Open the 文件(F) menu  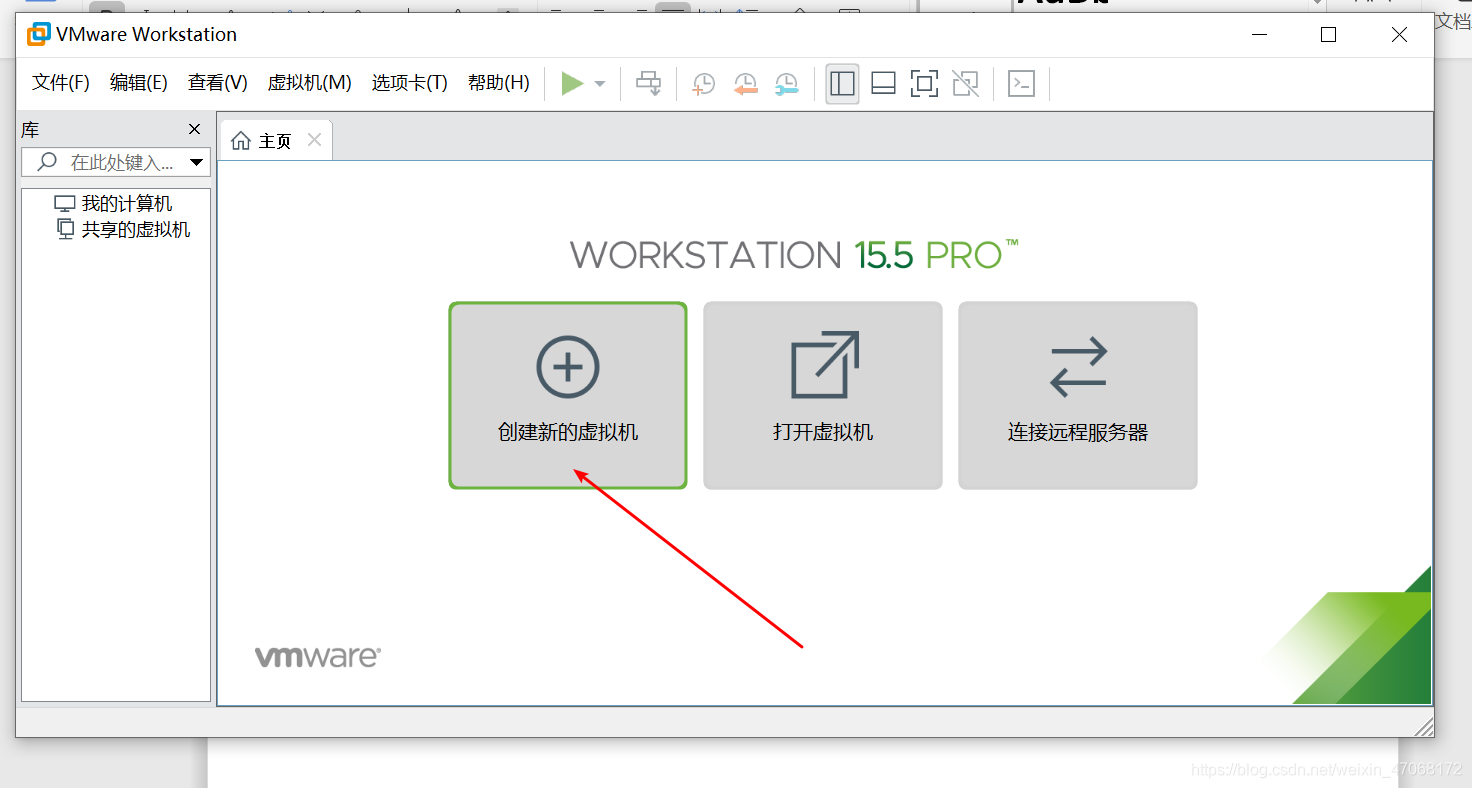coord(61,83)
